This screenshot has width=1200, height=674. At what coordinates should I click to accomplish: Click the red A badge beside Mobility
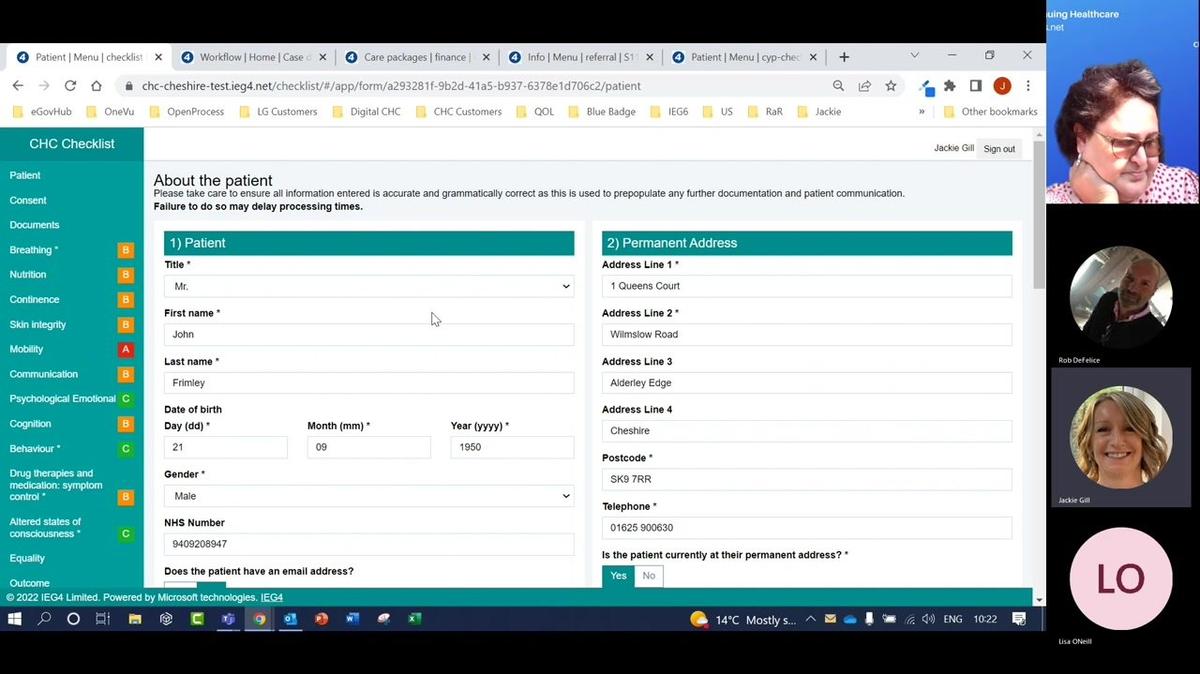pyautogui.click(x=126, y=349)
